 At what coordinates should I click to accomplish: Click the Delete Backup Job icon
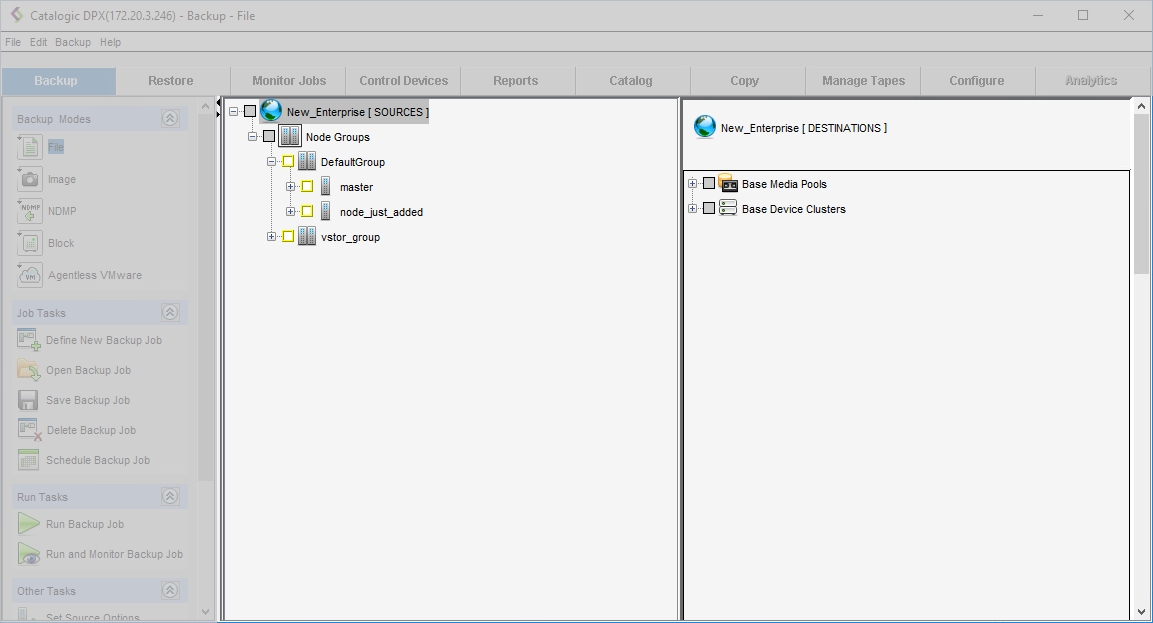point(29,430)
